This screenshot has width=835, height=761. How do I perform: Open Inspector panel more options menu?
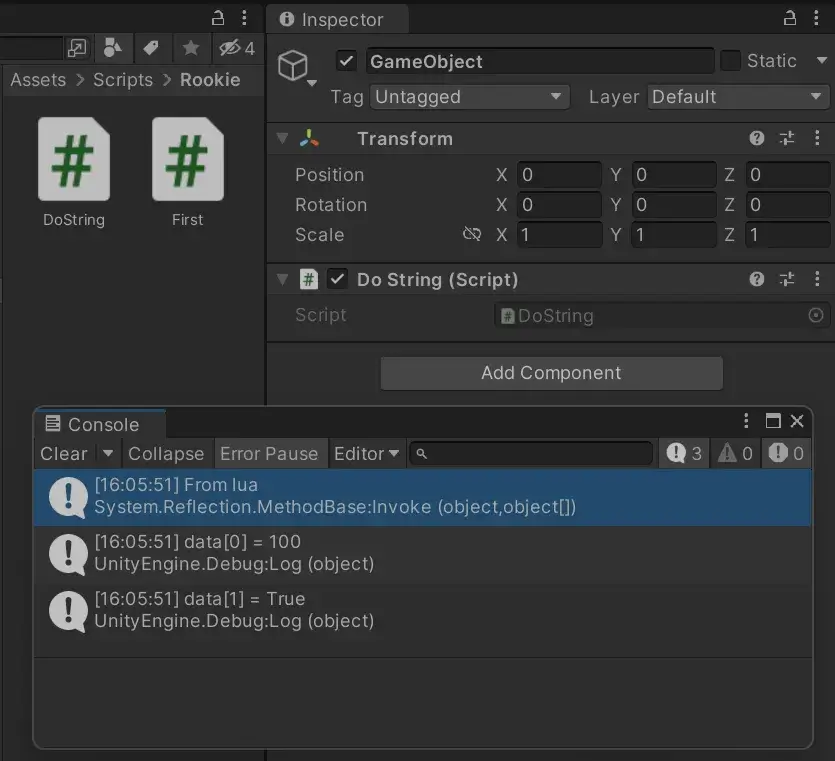(816, 18)
